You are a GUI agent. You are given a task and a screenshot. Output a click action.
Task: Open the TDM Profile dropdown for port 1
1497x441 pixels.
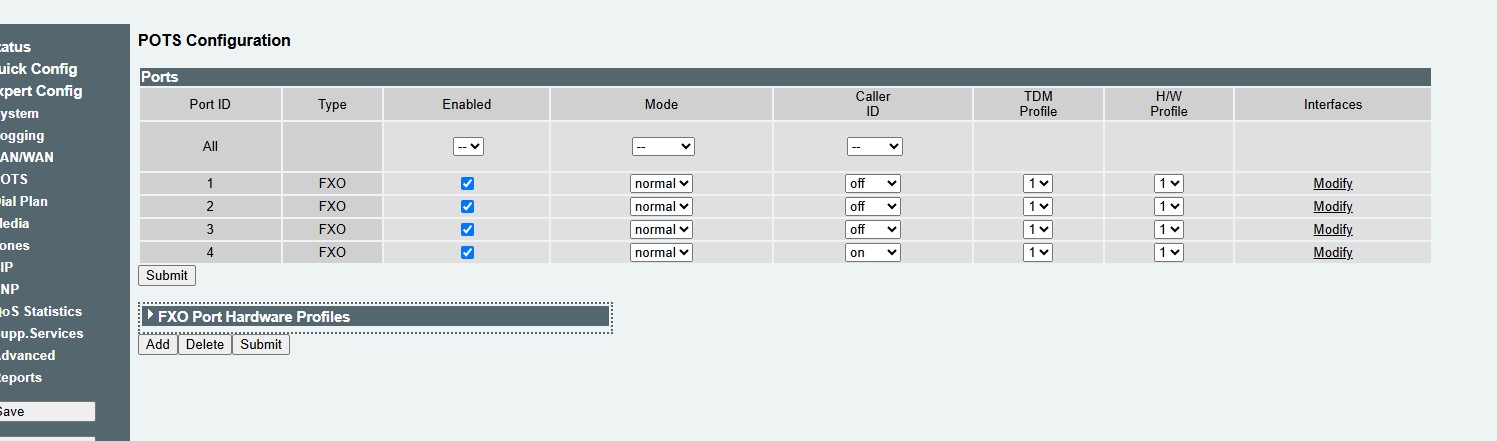pos(1038,184)
